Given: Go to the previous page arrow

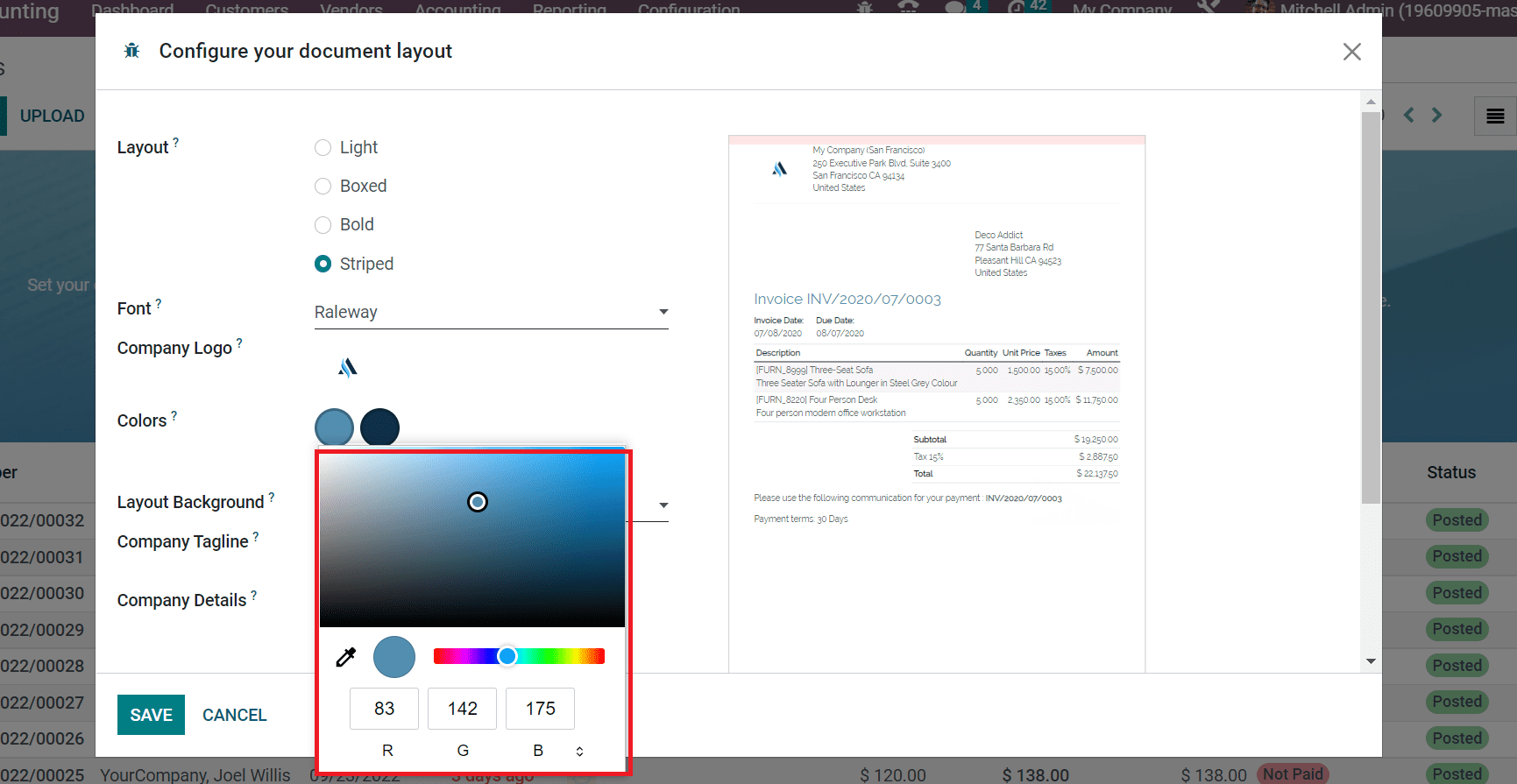Looking at the screenshot, I should 1408,115.
